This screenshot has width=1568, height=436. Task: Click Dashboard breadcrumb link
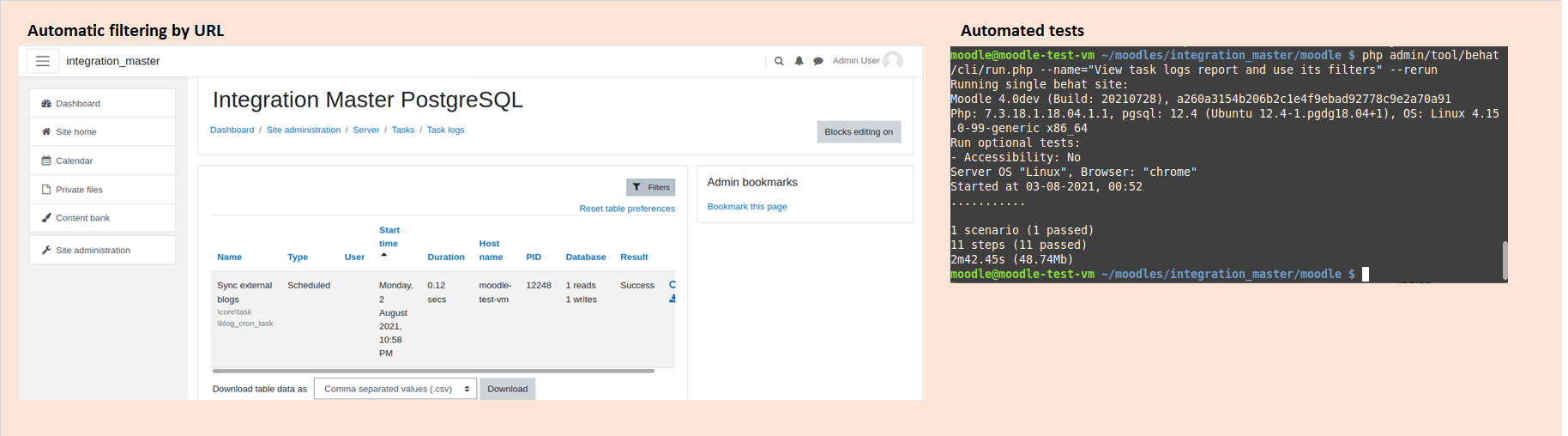232,130
